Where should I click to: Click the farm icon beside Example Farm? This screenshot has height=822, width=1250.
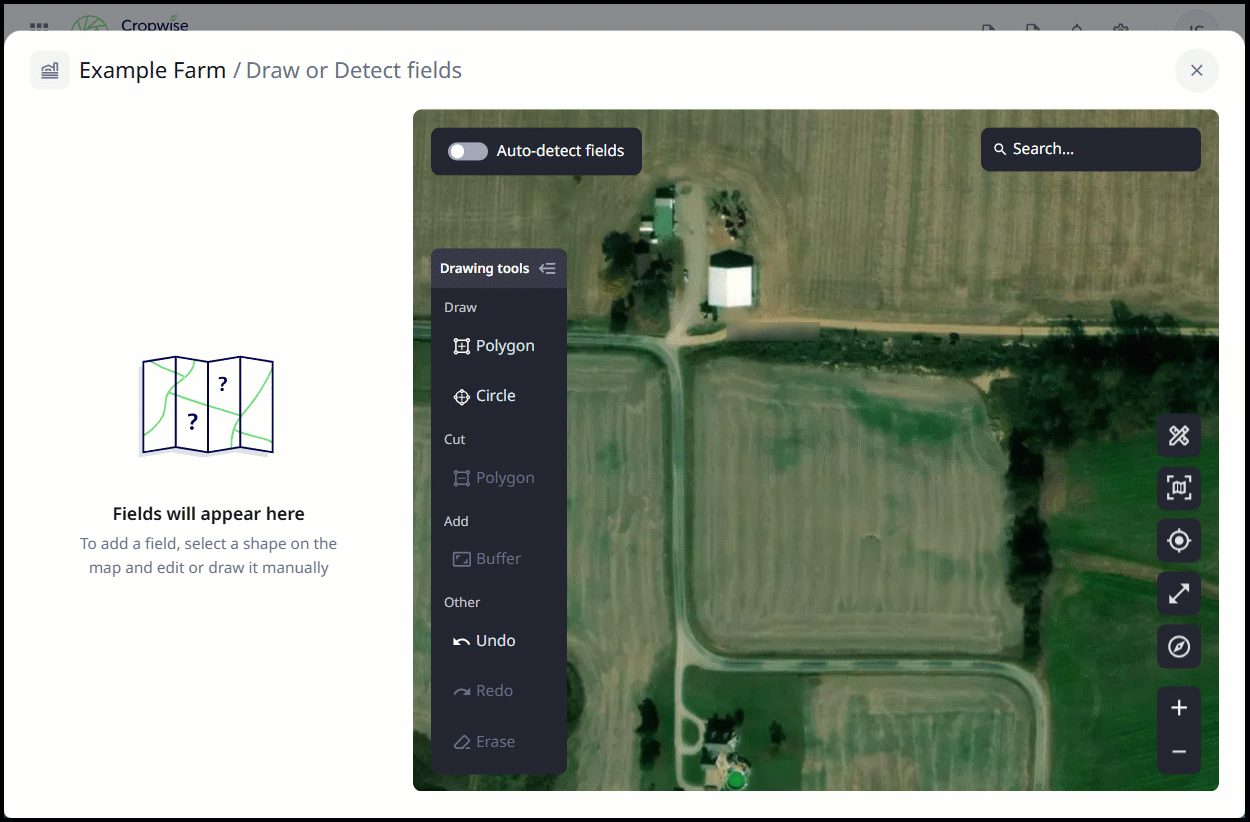click(x=50, y=71)
